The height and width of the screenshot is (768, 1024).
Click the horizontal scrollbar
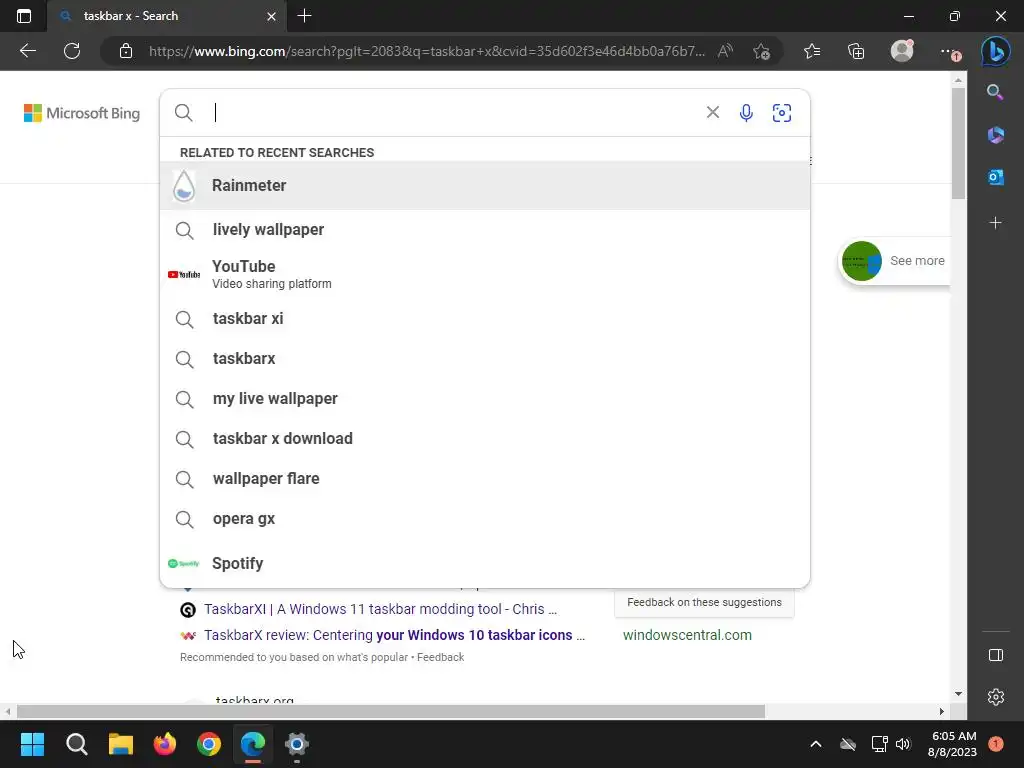click(391, 711)
